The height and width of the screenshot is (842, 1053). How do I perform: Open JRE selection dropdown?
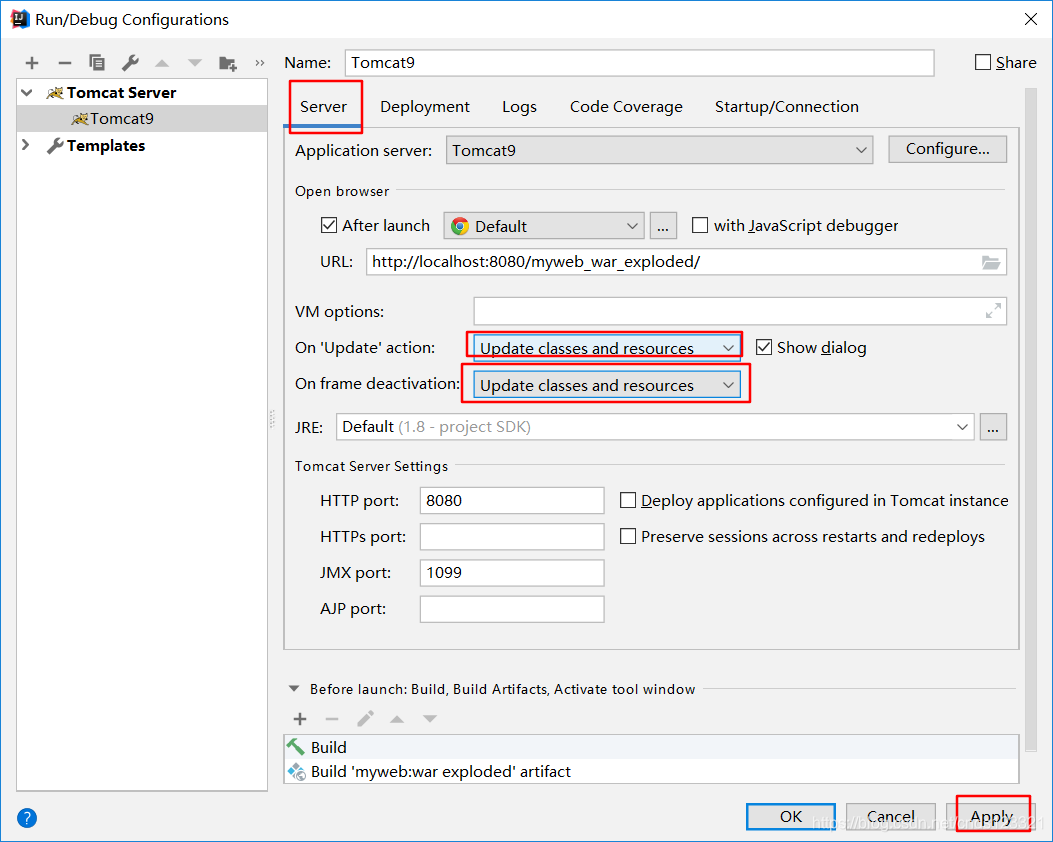click(x=655, y=427)
